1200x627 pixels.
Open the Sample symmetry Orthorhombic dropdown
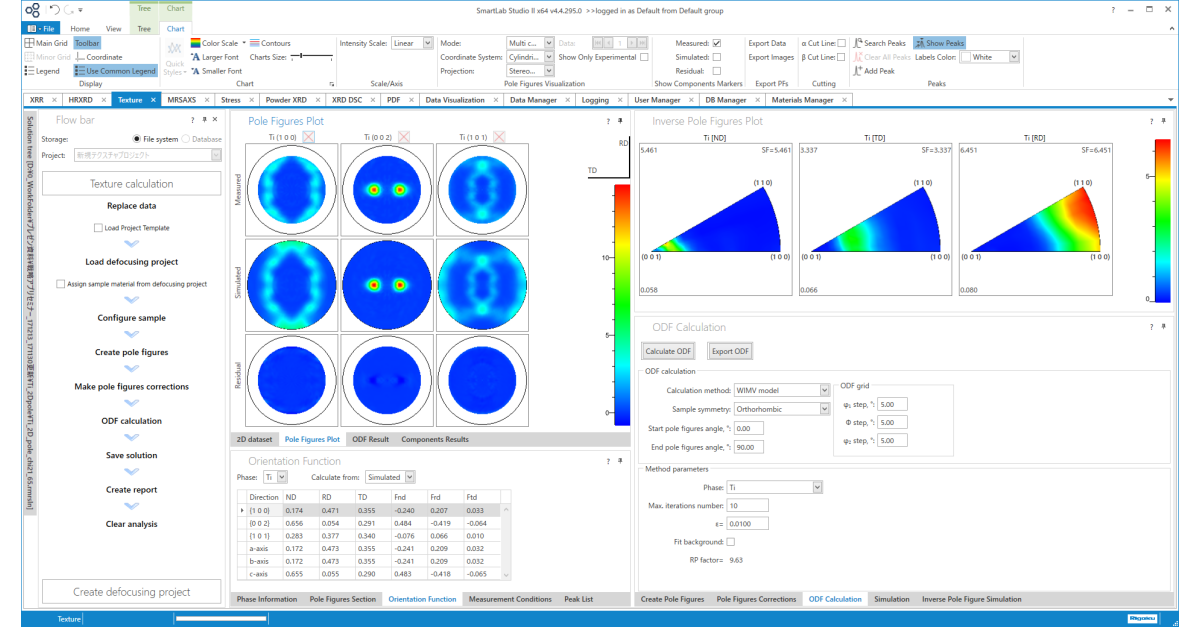click(x=782, y=409)
